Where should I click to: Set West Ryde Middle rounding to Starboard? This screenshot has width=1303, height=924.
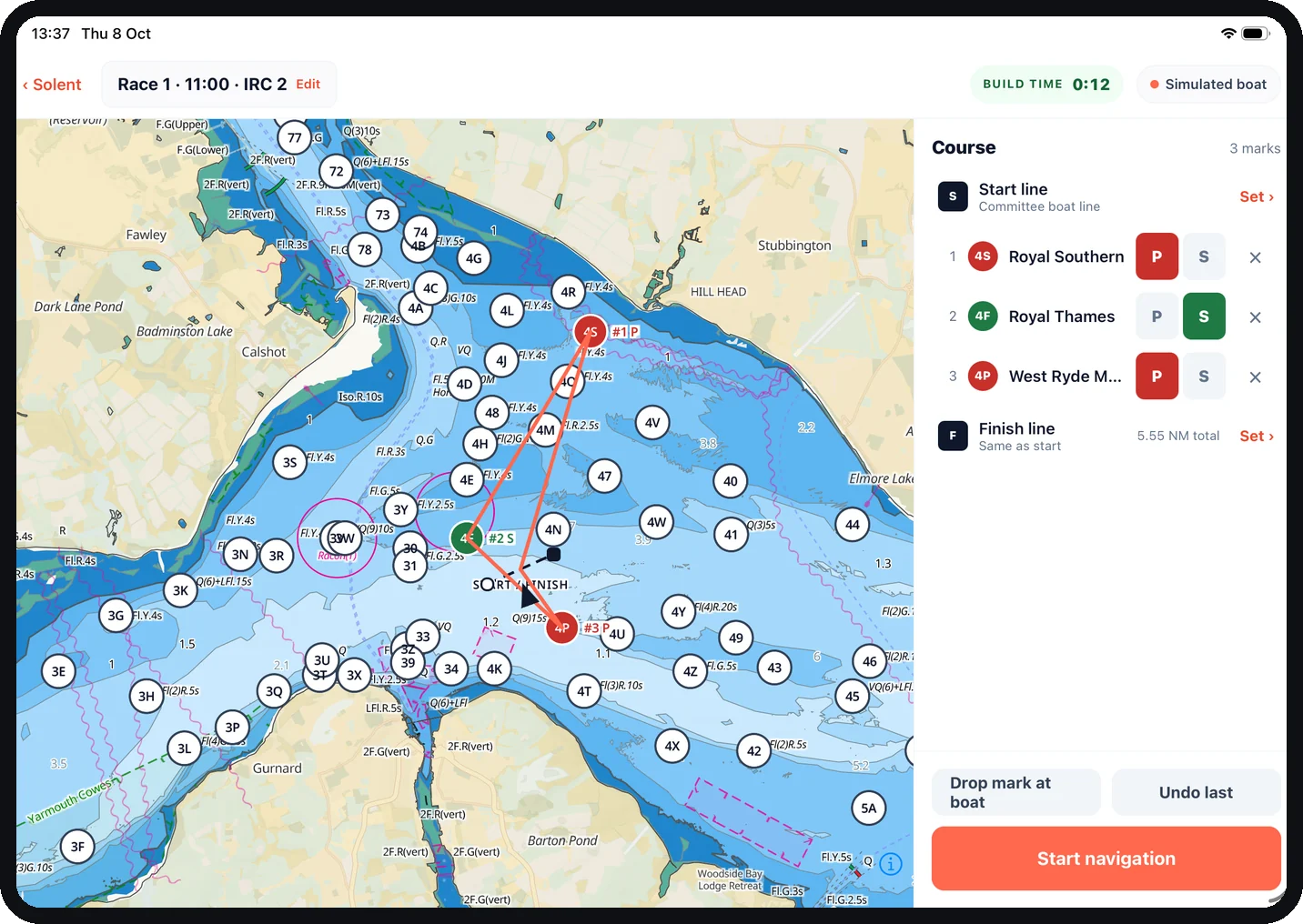tap(1204, 377)
